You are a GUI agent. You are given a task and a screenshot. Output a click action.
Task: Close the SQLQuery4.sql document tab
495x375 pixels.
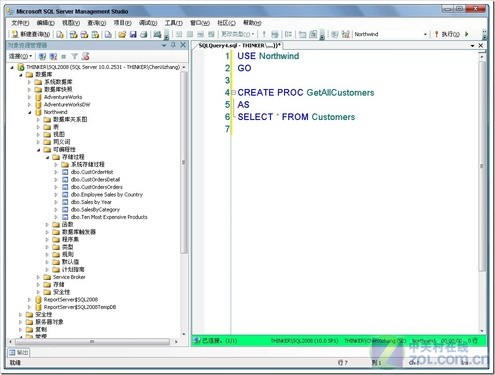click(x=481, y=45)
